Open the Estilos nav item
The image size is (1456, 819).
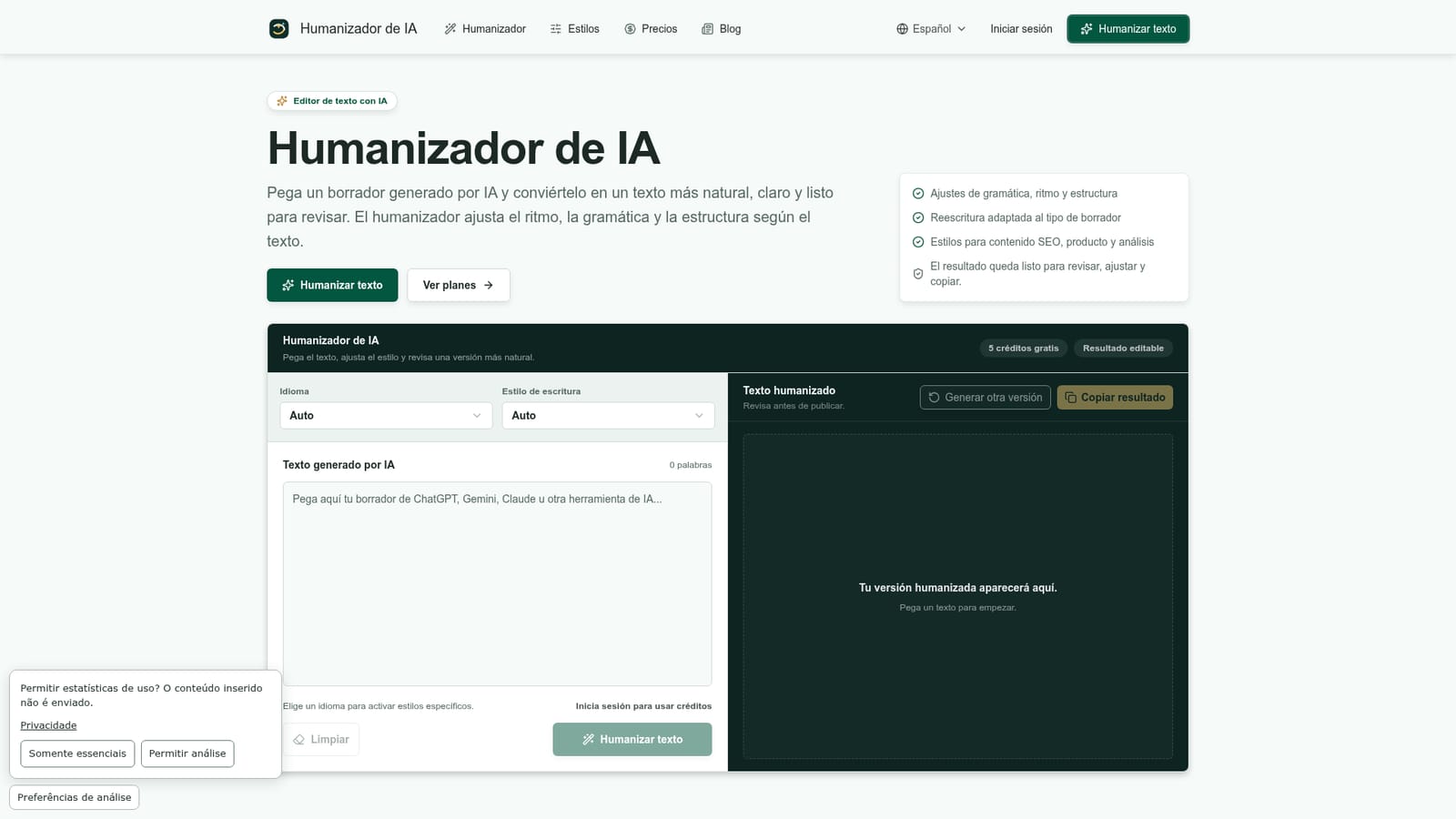point(575,29)
